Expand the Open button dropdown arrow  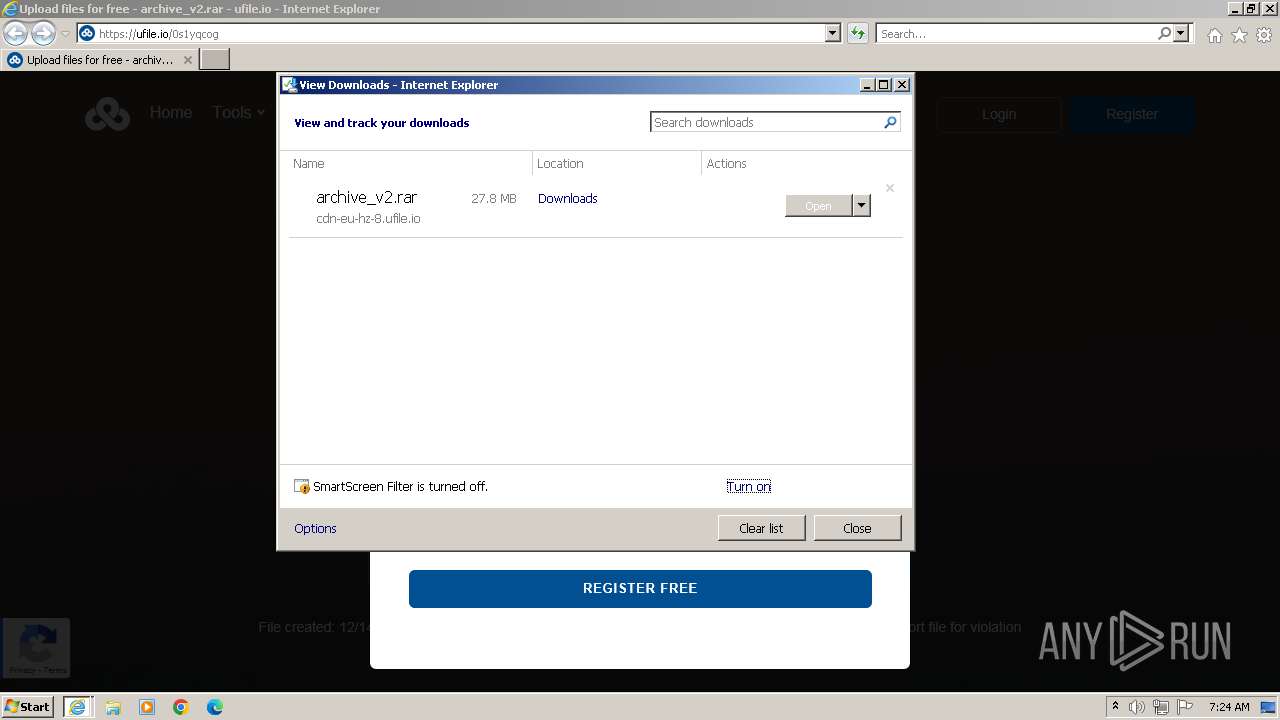pyautogui.click(x=861, y=205)
